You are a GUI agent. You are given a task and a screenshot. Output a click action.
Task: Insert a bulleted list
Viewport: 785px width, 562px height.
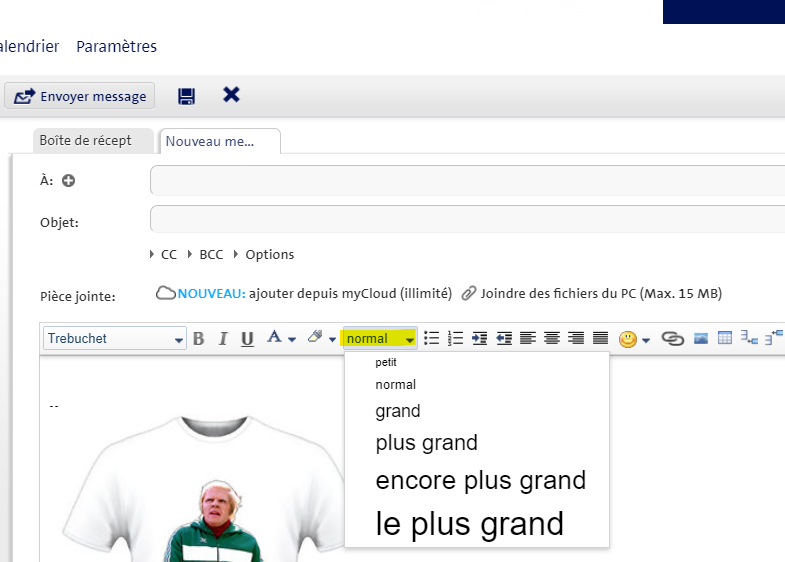[431, 338]
